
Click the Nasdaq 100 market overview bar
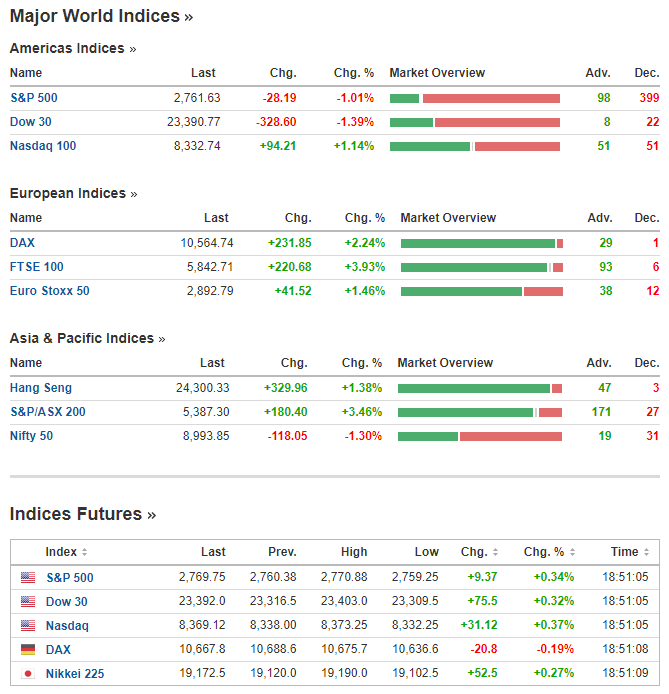pos(475,147)
